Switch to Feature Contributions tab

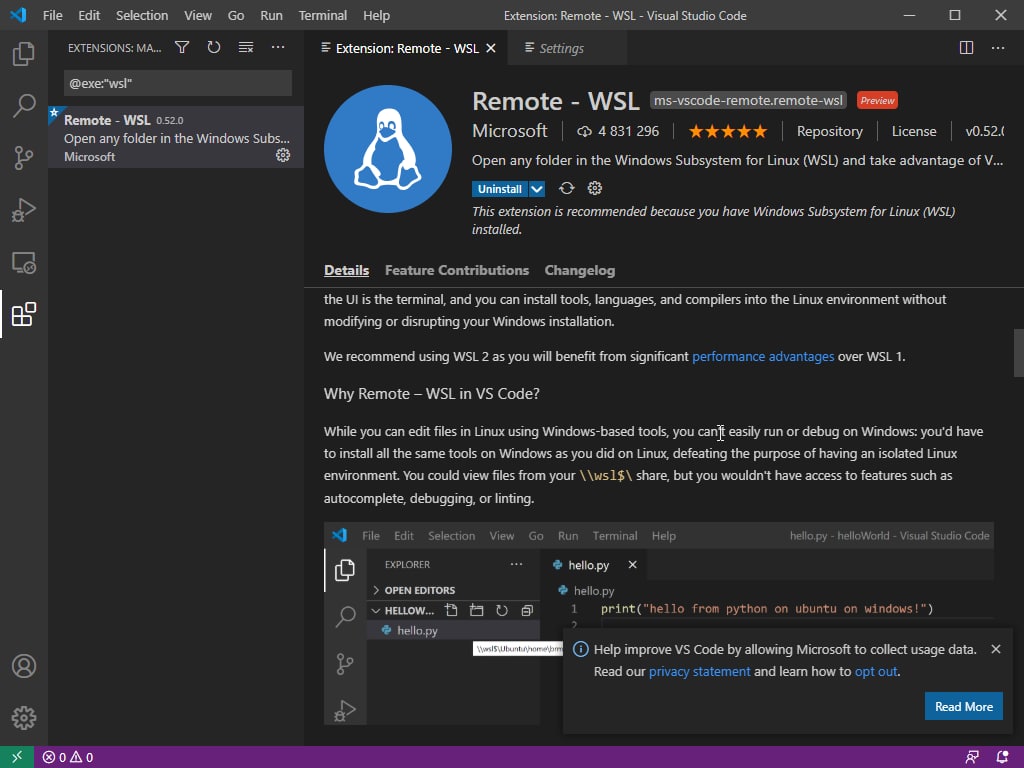click(456, 270)
